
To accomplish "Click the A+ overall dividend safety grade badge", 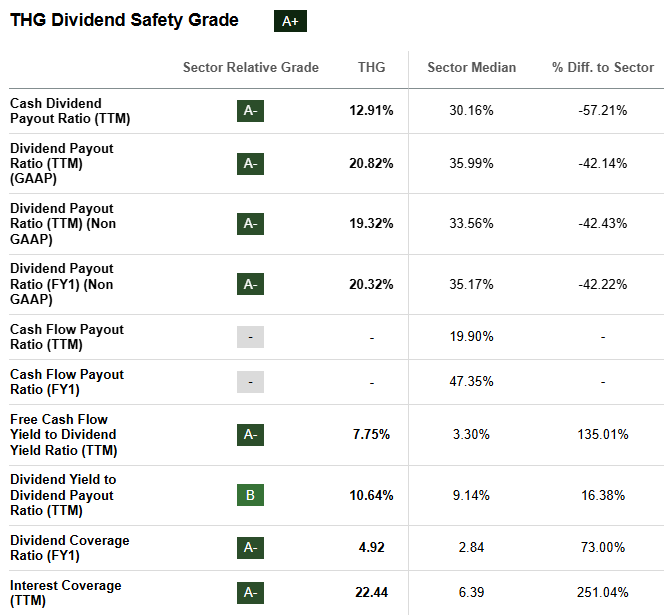I will click(x=290, y=21).
